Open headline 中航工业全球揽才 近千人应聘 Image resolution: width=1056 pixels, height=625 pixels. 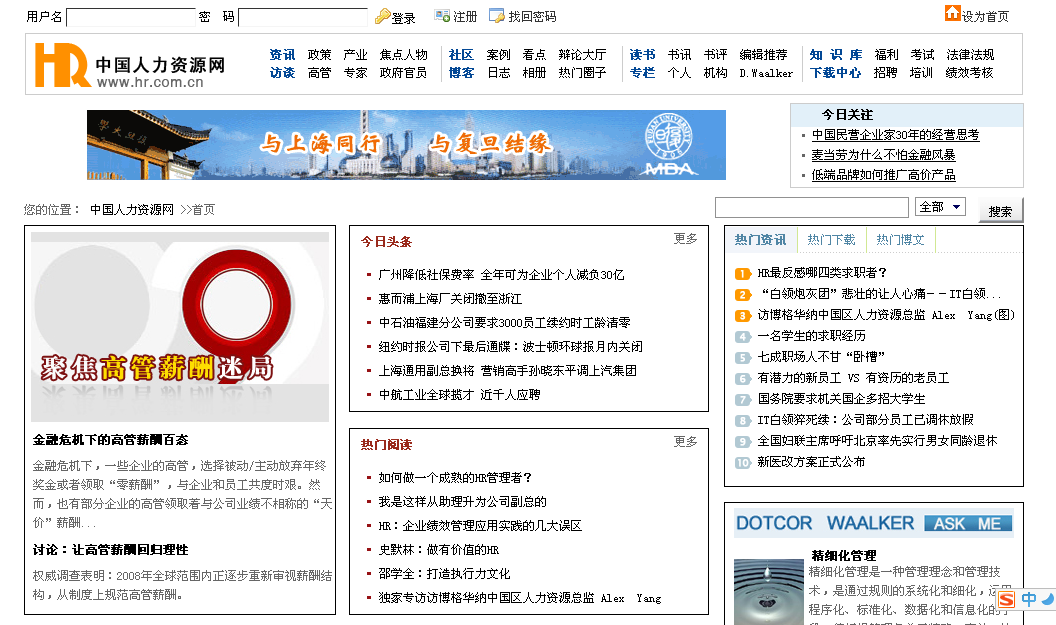point(459,395)
